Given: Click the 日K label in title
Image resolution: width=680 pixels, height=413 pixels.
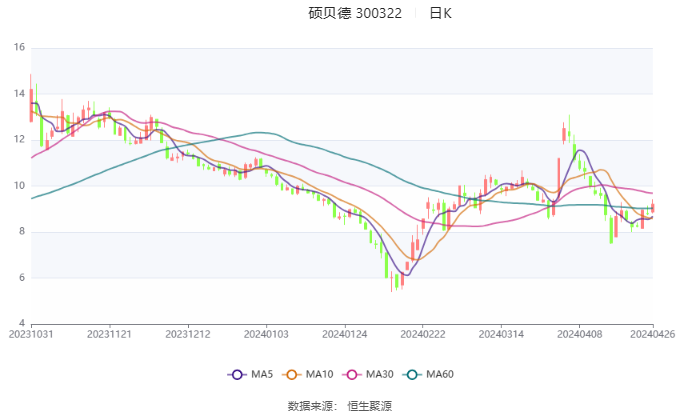Looking at the screenshot, I should coord(440,13).
